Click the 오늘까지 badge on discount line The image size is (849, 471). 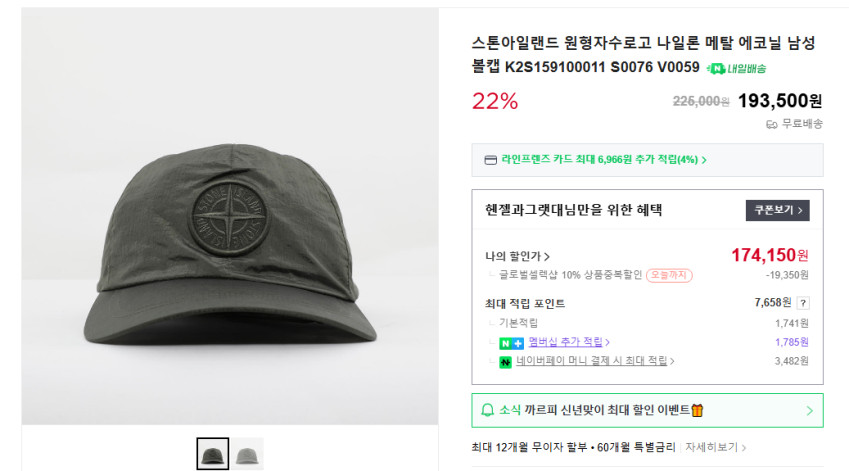tap(669, 275)
